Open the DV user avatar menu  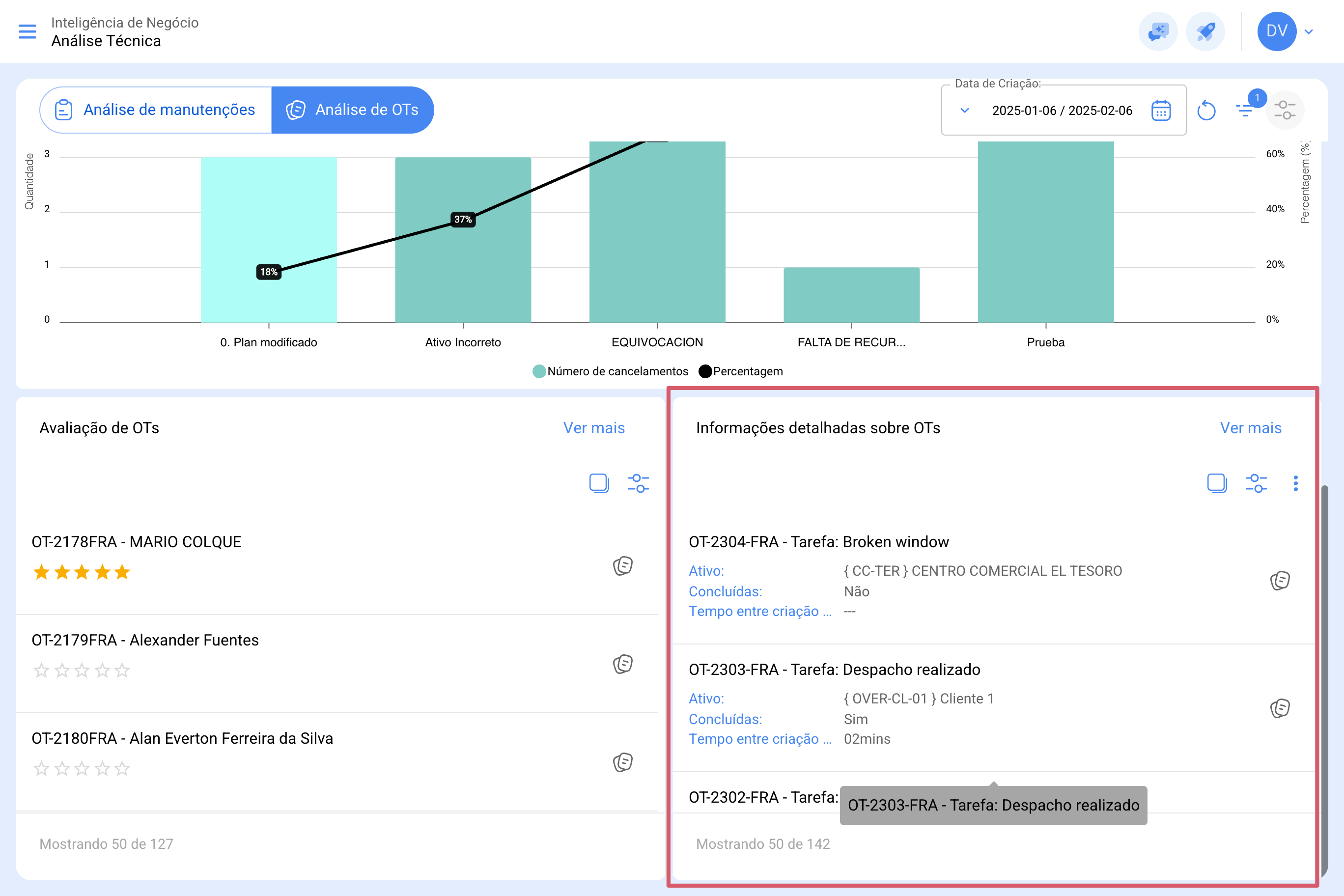[1277, 31]
